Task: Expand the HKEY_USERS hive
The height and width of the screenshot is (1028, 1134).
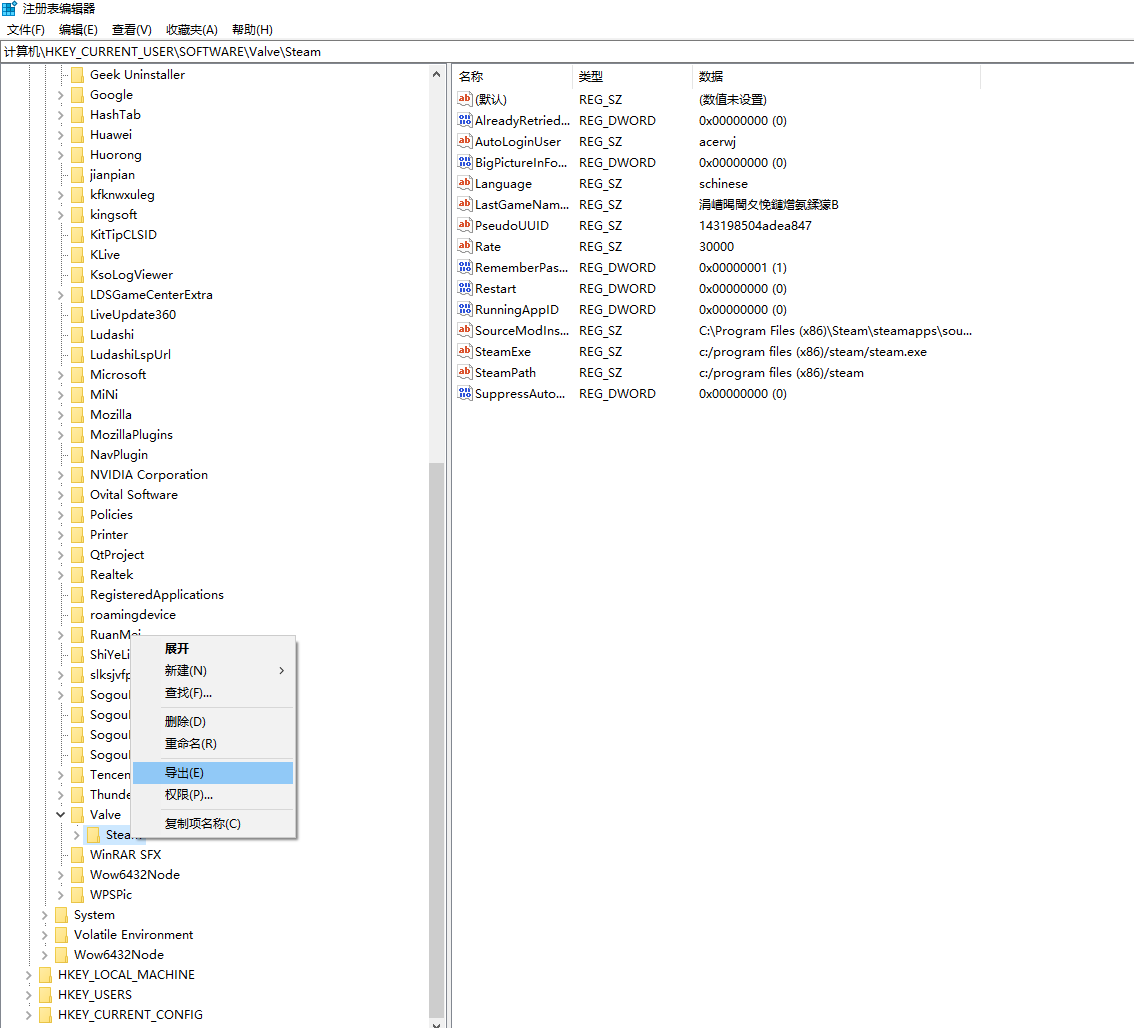Action: [29, 995]
